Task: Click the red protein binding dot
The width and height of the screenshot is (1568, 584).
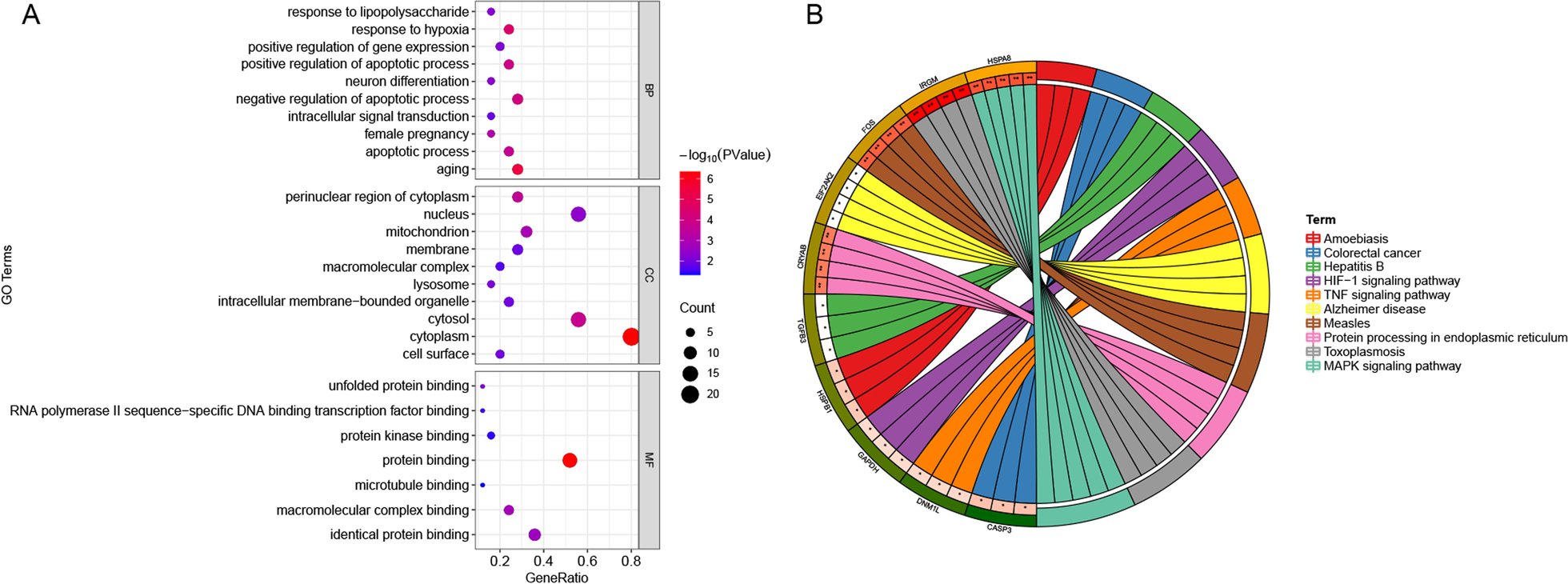Action: click(x=570, y=460)
